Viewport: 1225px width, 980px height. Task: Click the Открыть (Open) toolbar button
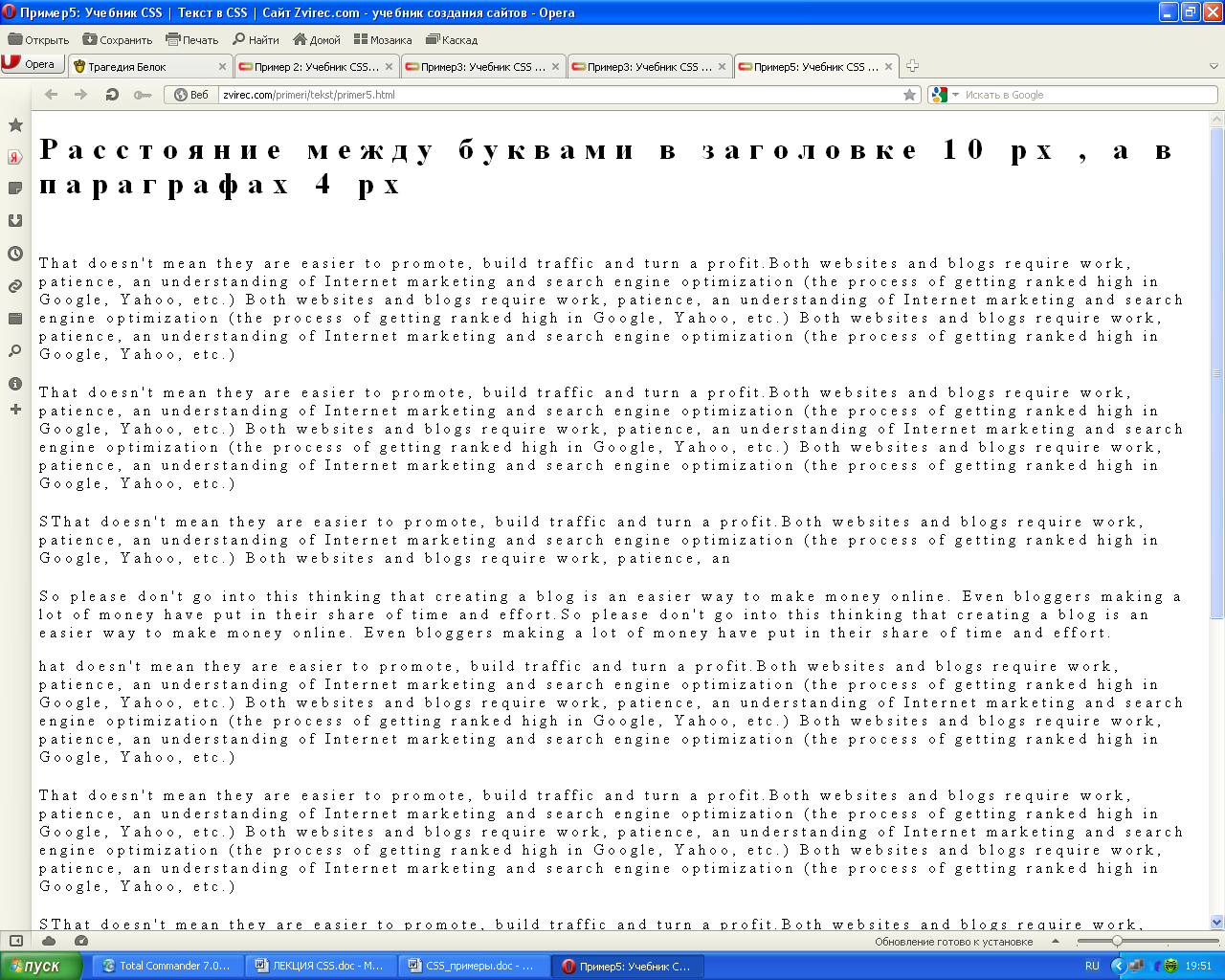pos(39,40)
